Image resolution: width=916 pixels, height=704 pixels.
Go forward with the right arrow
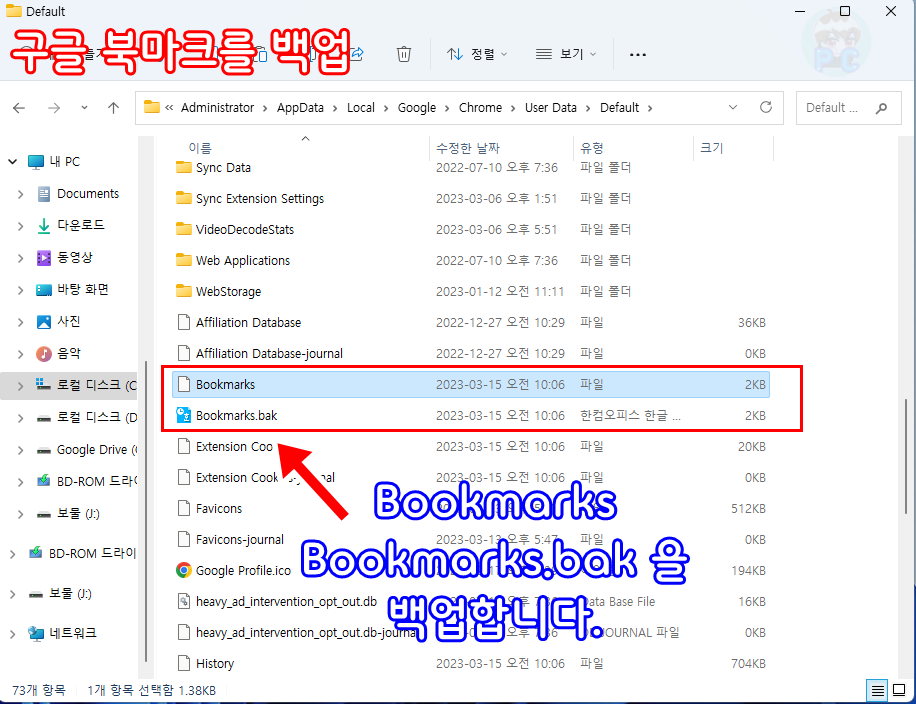click(x=54, y=108)
